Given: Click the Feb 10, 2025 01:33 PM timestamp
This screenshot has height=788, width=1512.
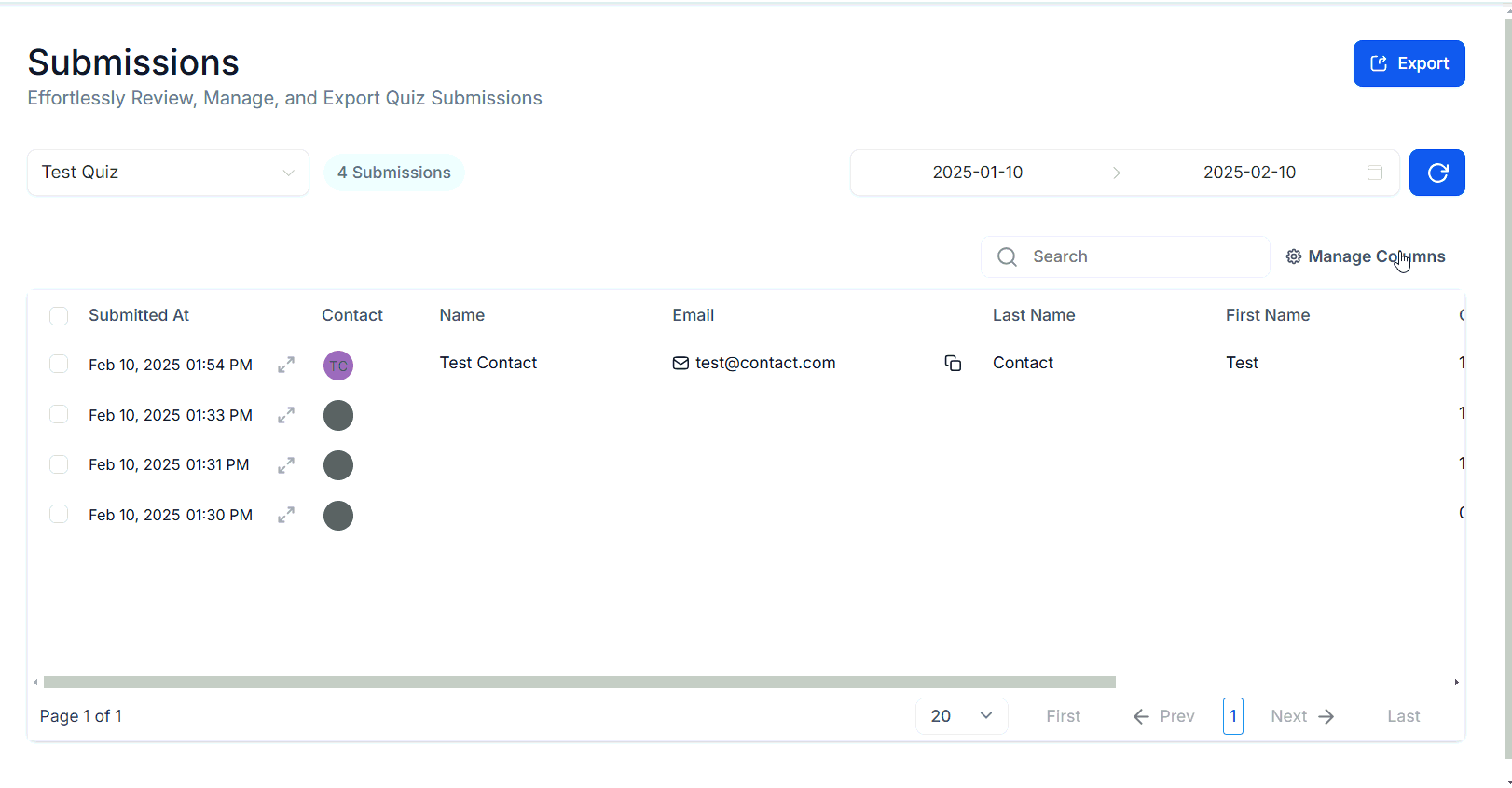Looking at the screenshot, I should coord(171,415).
